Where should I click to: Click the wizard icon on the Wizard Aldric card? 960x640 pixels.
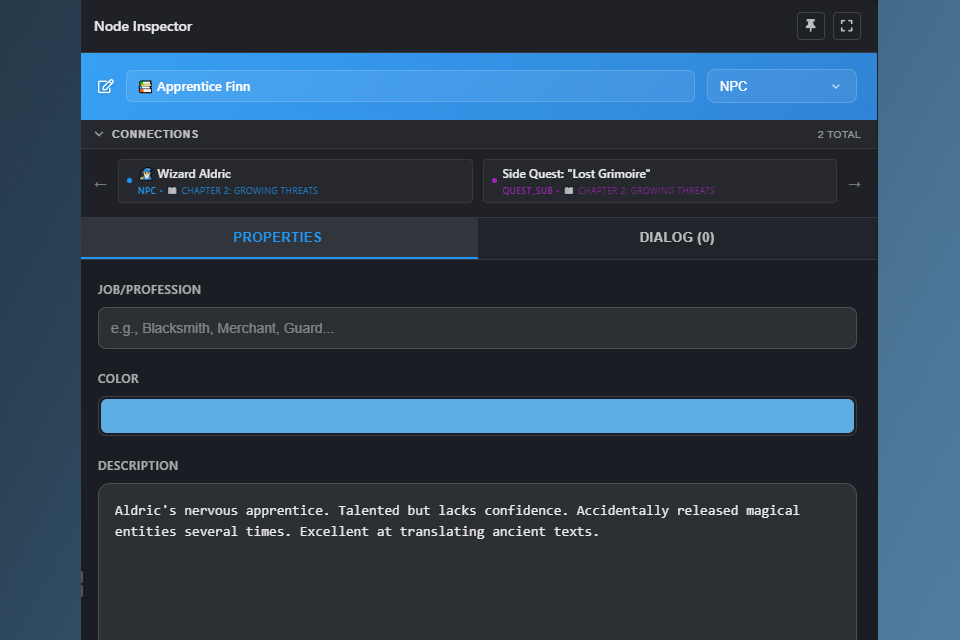point(145,173)
